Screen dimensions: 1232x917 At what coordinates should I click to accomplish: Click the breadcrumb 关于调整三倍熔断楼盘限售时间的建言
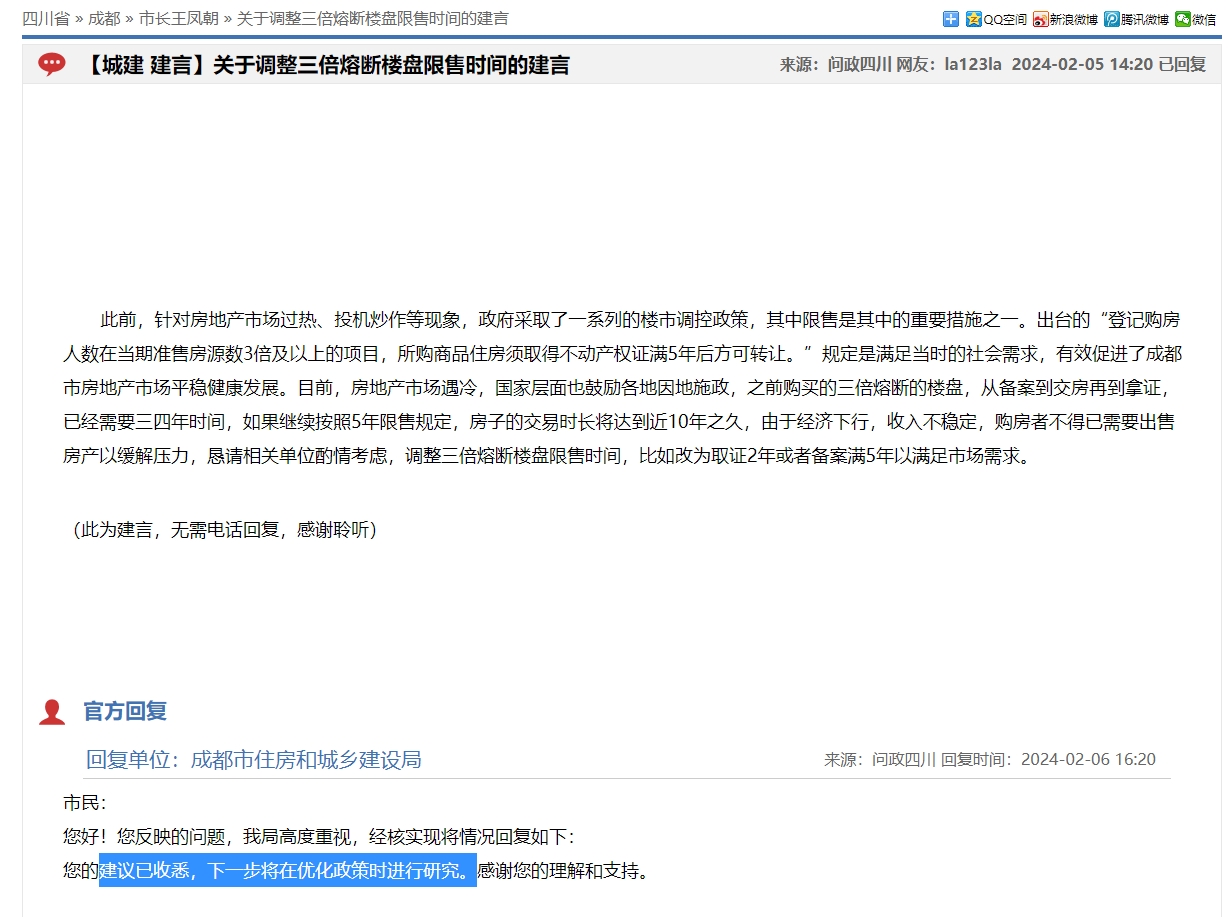[372, 19]
